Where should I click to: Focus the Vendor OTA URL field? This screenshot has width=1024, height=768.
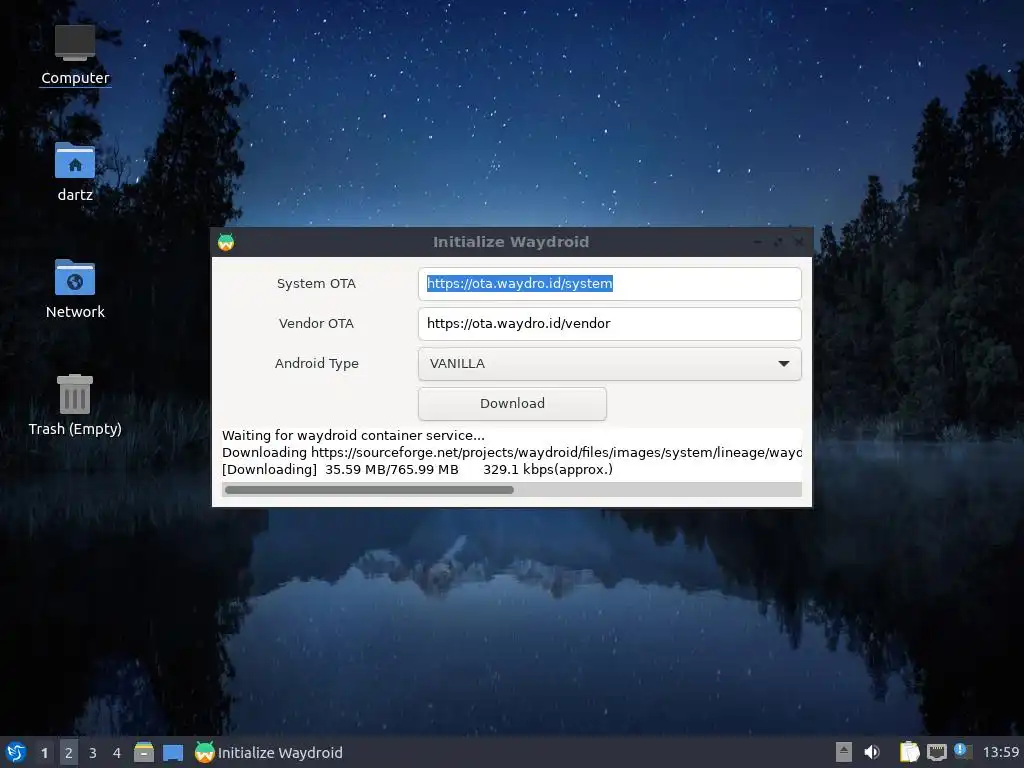pos(609,323)
